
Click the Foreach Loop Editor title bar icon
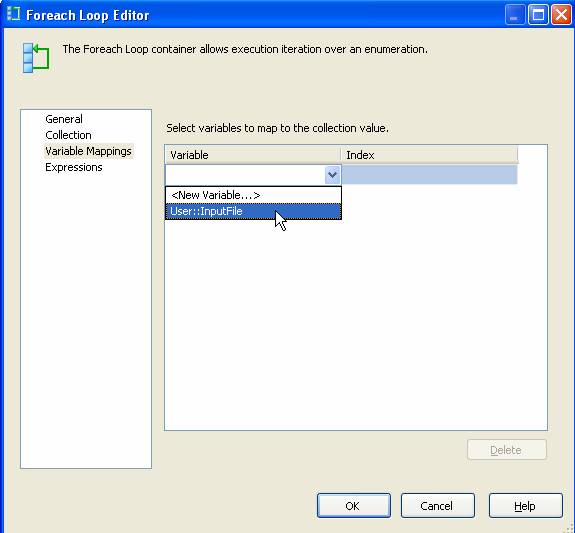[x=14, y=14]
